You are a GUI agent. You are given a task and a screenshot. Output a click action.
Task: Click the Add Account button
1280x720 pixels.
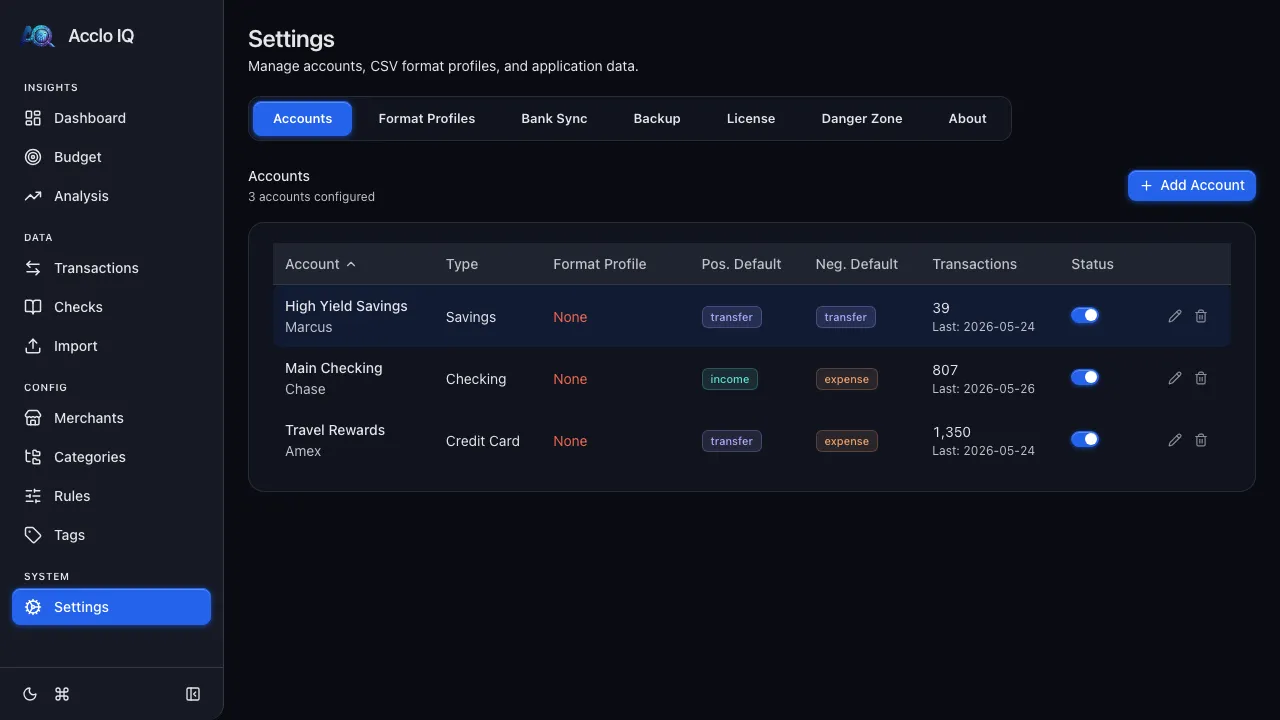(1192, 185)
